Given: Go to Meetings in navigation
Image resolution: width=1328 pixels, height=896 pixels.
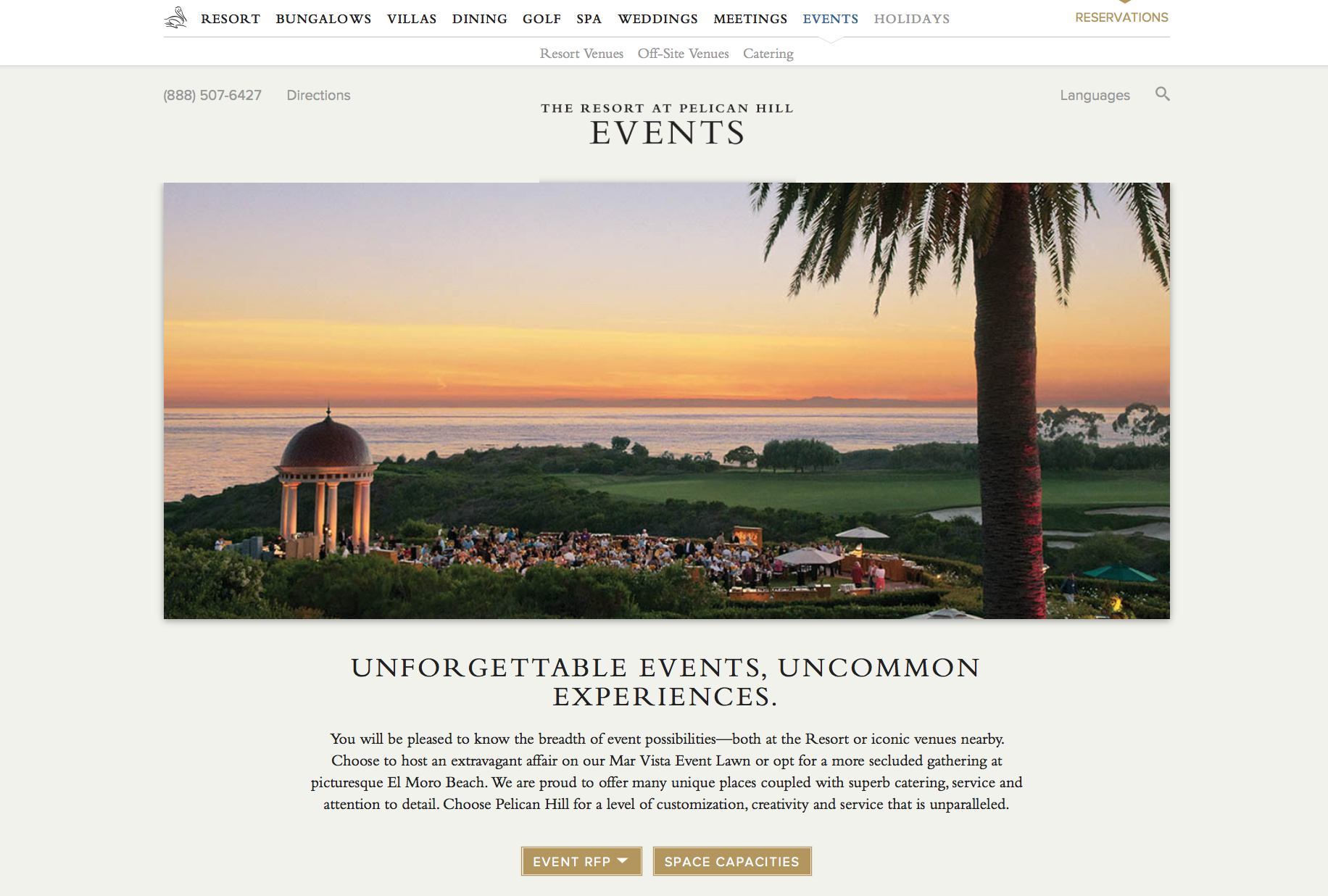Looking at the screenshot, I should [750, 19].
